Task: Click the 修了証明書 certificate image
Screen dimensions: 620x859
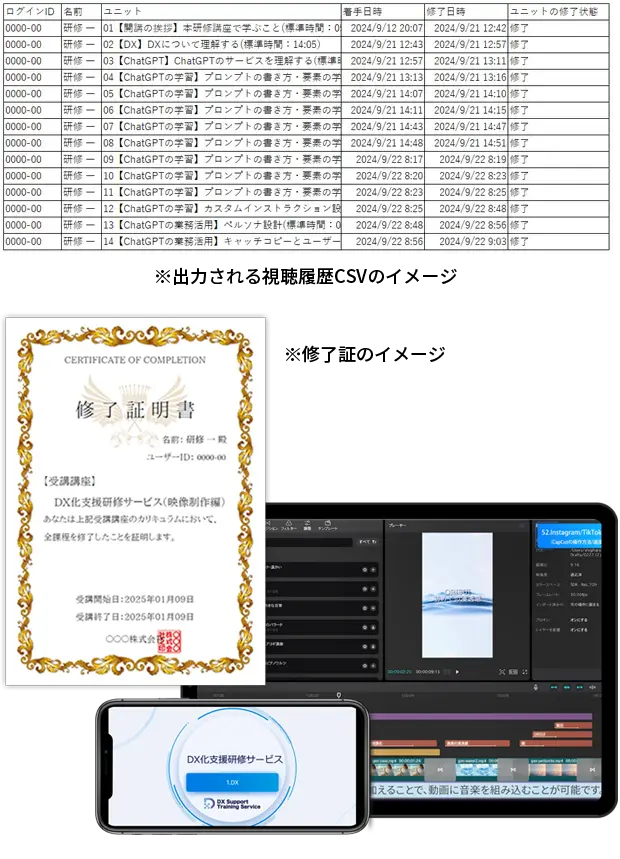Action: (135, 500)
